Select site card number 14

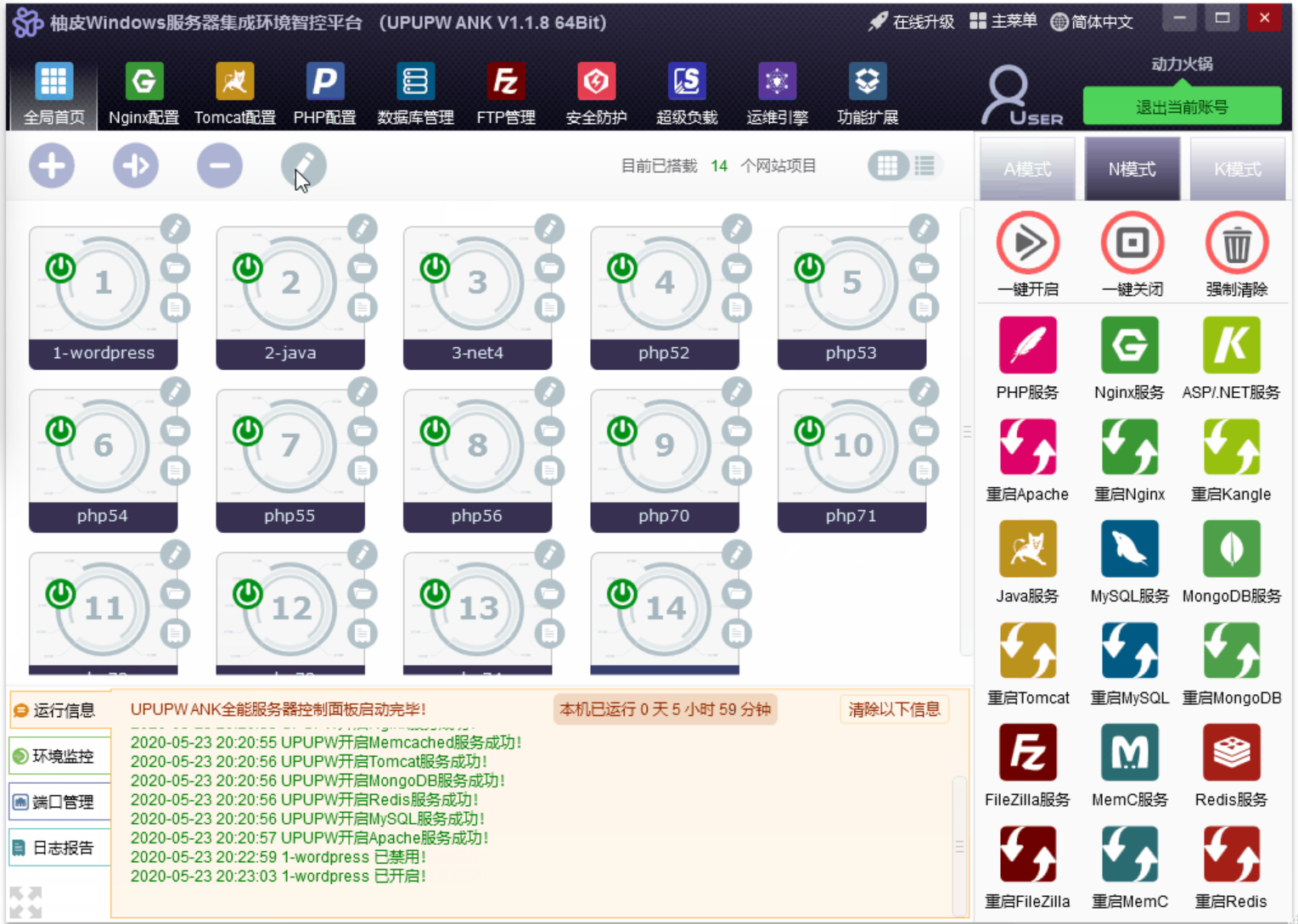pyautogui.click(x=665, y=613)
